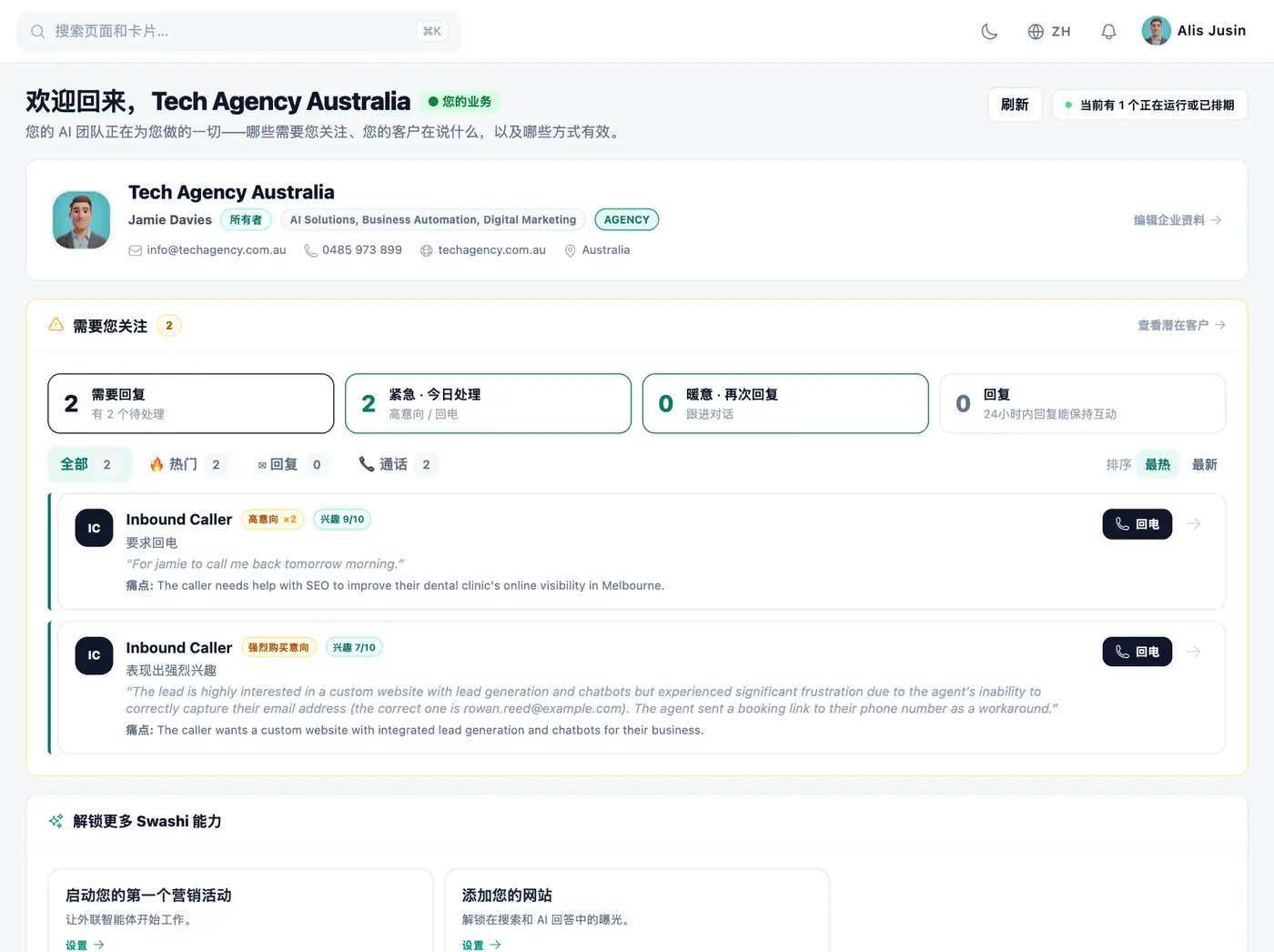Open the Alis Jusin profile menu
Image resolution: width=1274 pixels, height=952 pixels.
coord(1194,31)
